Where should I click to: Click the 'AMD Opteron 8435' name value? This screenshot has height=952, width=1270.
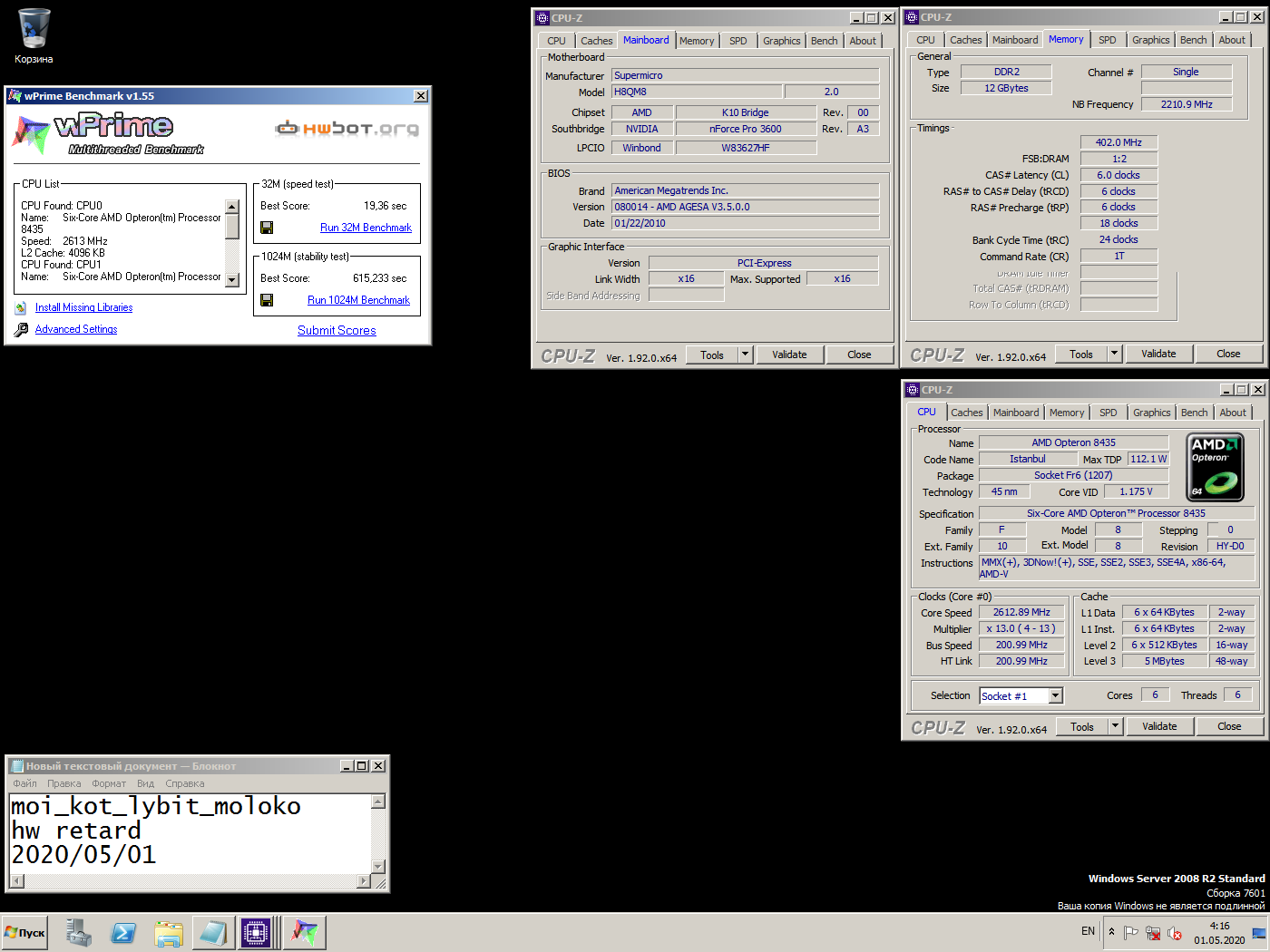(x=1073, y=442)
